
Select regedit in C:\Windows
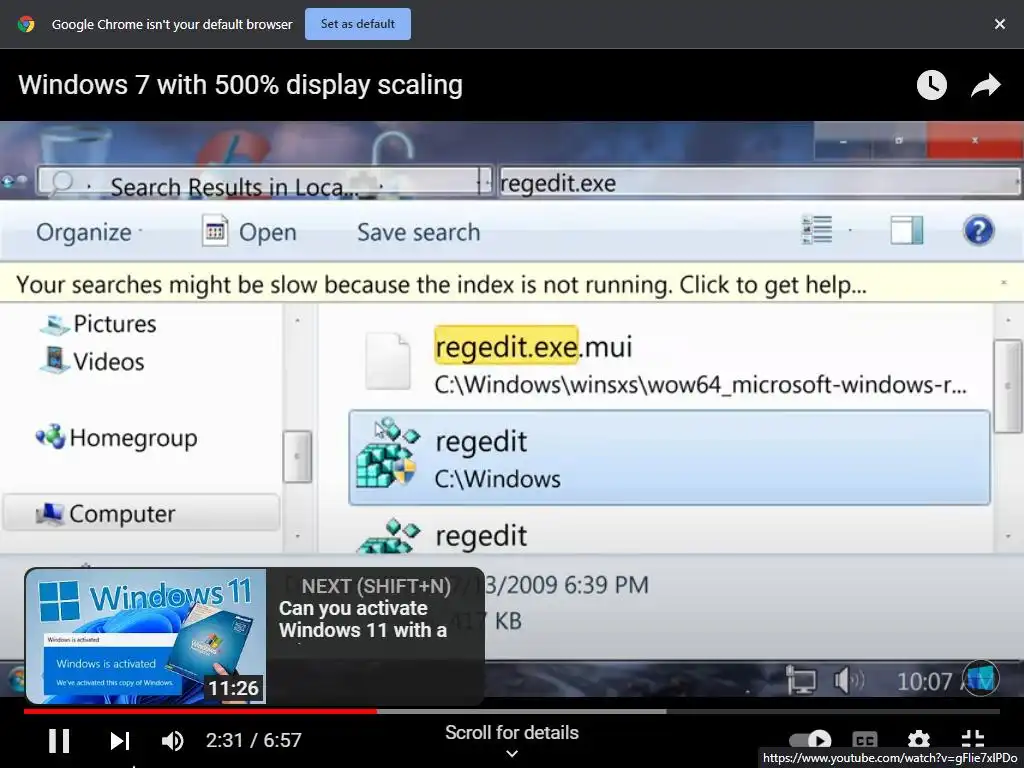669,458
